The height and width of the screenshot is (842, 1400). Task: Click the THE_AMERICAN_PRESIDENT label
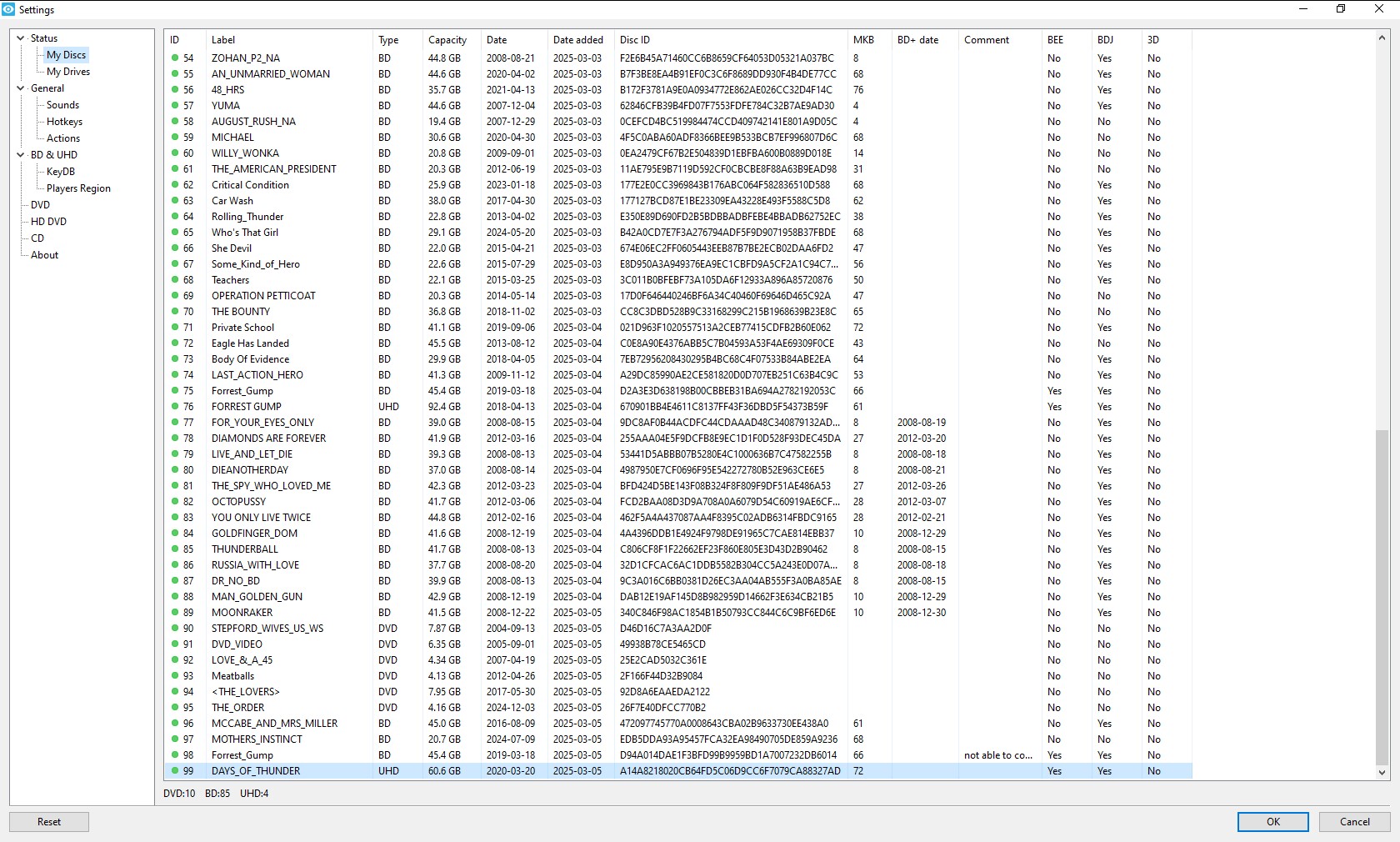tap(273, 169)
